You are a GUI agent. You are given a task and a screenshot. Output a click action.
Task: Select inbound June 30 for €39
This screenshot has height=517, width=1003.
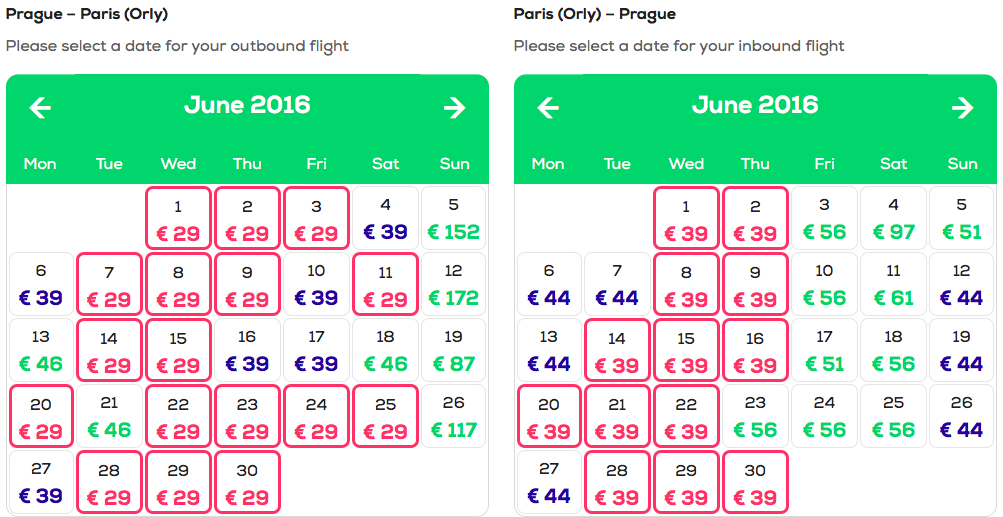[x=755, y=482]
